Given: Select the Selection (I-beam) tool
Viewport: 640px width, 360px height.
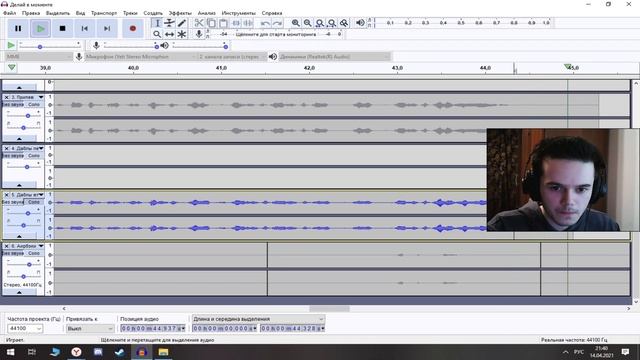Looking at the screenshot, I should click(x=157, y=23).
